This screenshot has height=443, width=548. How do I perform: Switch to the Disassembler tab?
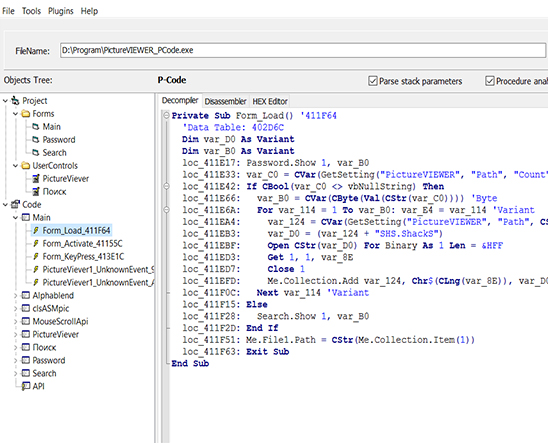(225, 101)
